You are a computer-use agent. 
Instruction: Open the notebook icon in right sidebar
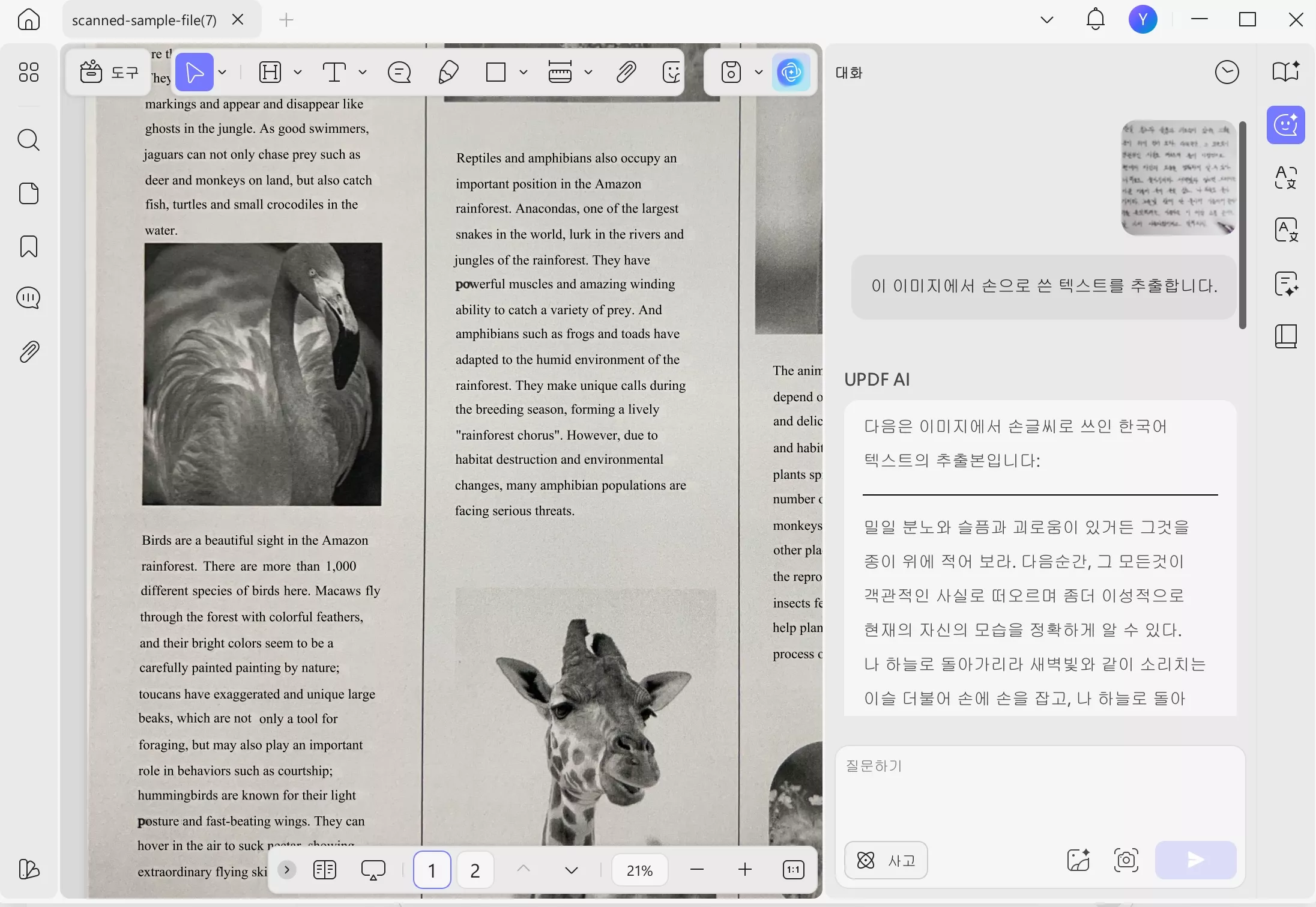[1285, 336]
